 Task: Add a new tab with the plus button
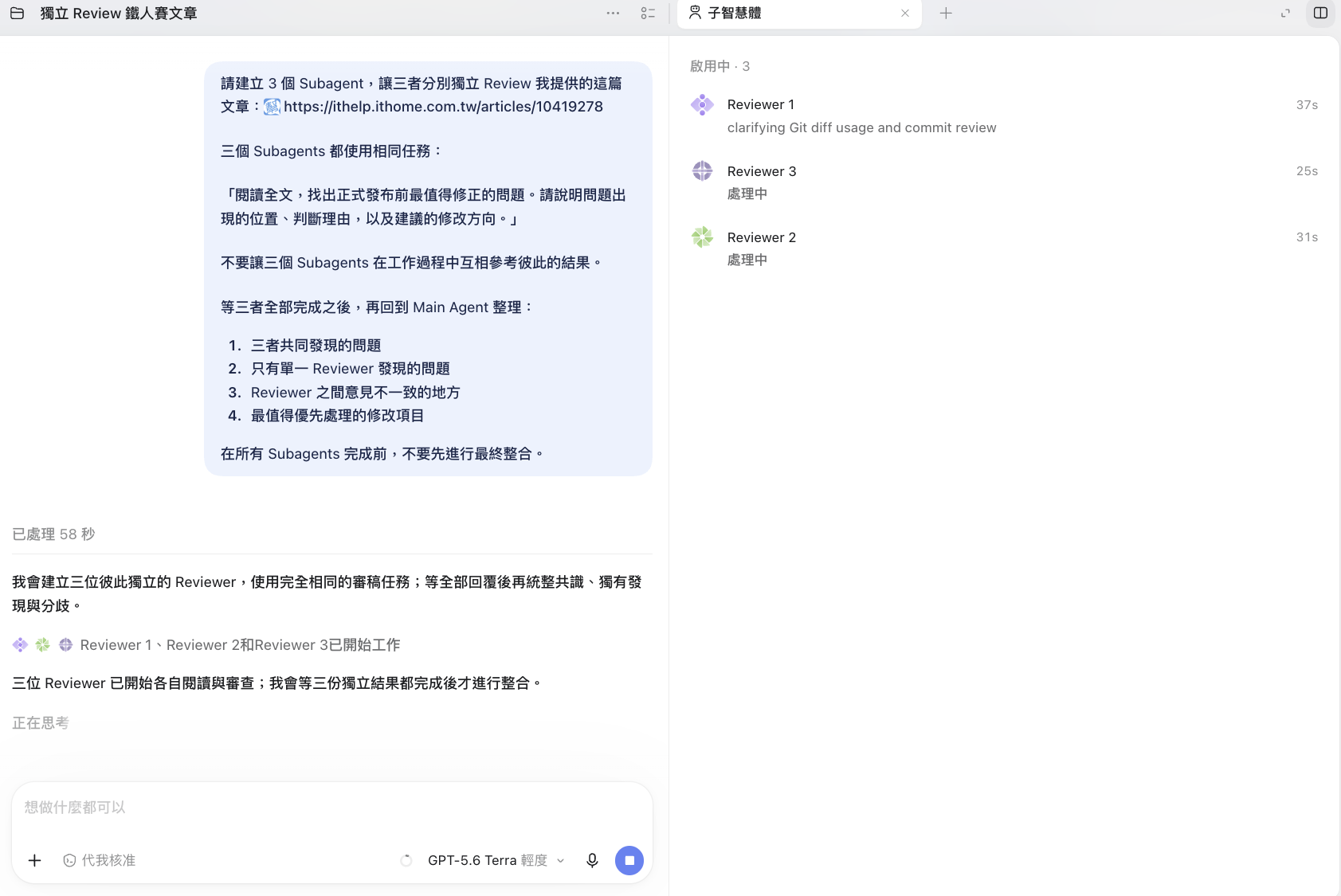click(x=946, y=13)
